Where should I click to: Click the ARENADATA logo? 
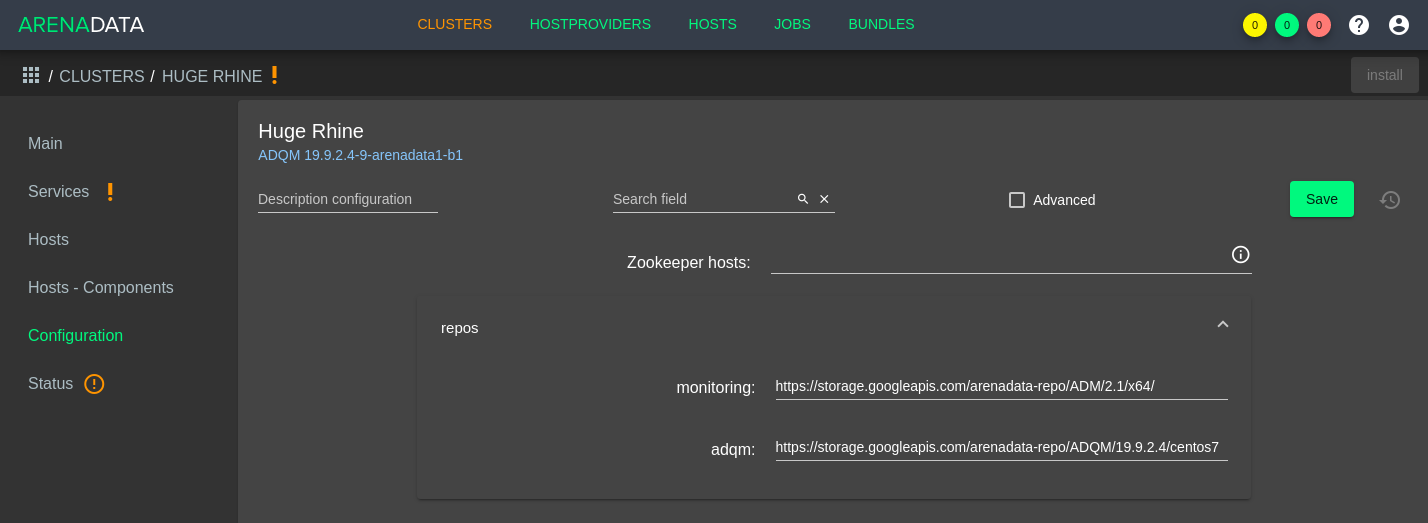(x=81, y=25)
